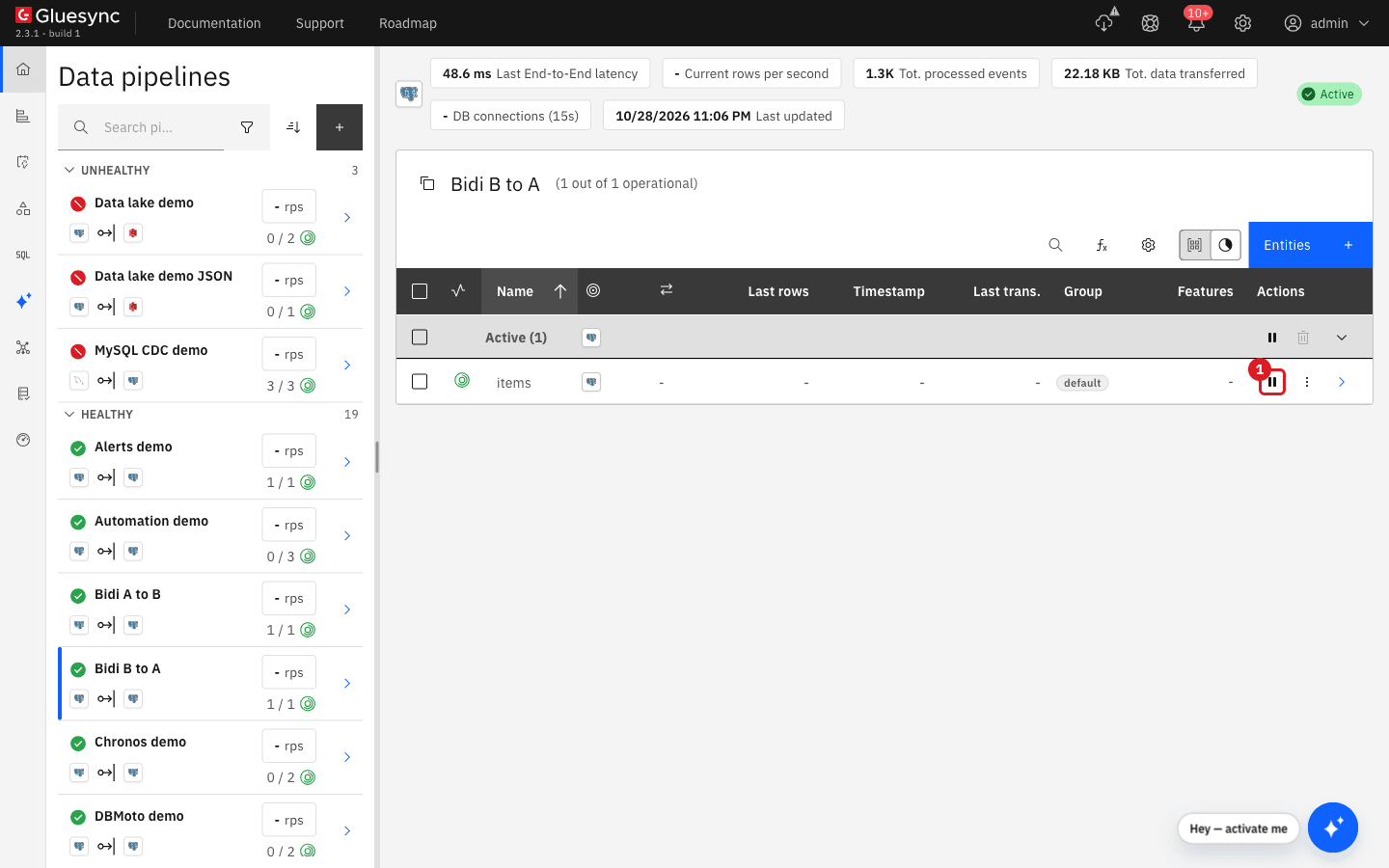This screenshot has height=868, width=1389.
Task: Click the Entities add button
Action: point(1310,245)
